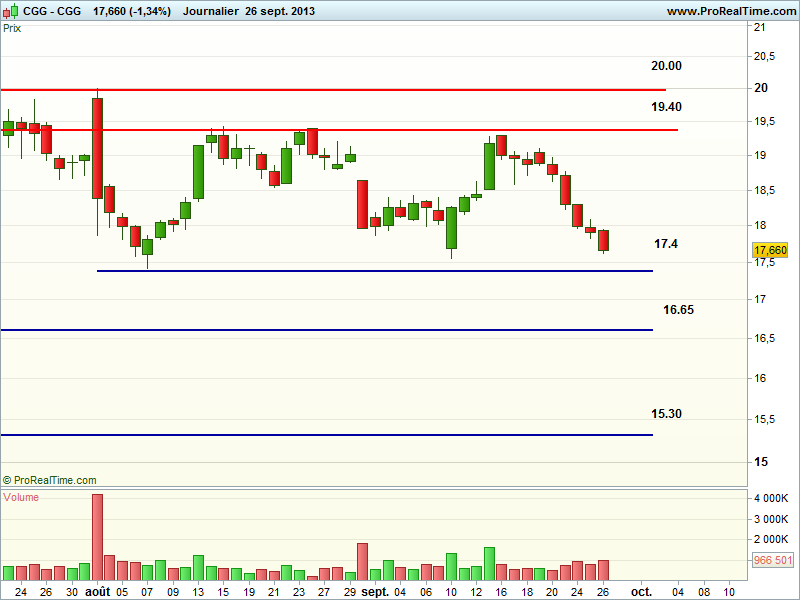Viewport: 800px width, 600px height.
Task: Click the 16.65 text annotation
Action: [x=678, y=310]
